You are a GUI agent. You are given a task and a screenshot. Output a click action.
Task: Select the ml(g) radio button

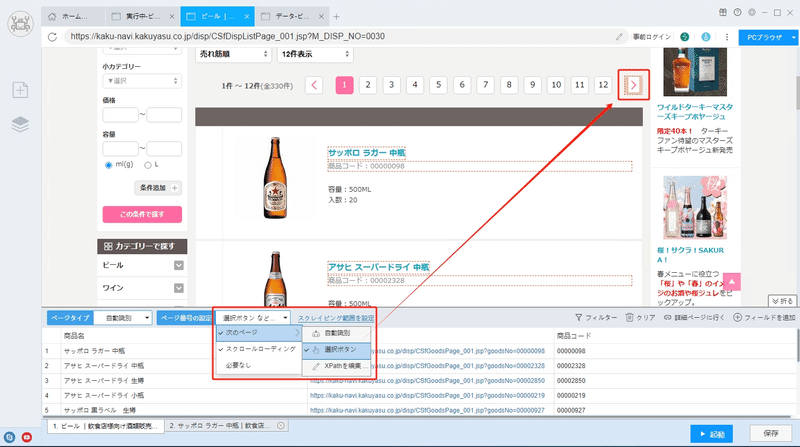[108, 165]
